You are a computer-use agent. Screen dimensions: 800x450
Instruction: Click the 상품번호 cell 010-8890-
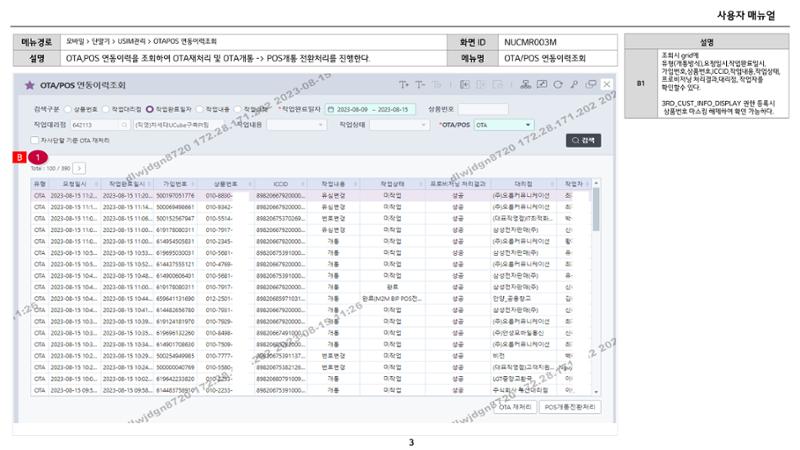[225, 195]
